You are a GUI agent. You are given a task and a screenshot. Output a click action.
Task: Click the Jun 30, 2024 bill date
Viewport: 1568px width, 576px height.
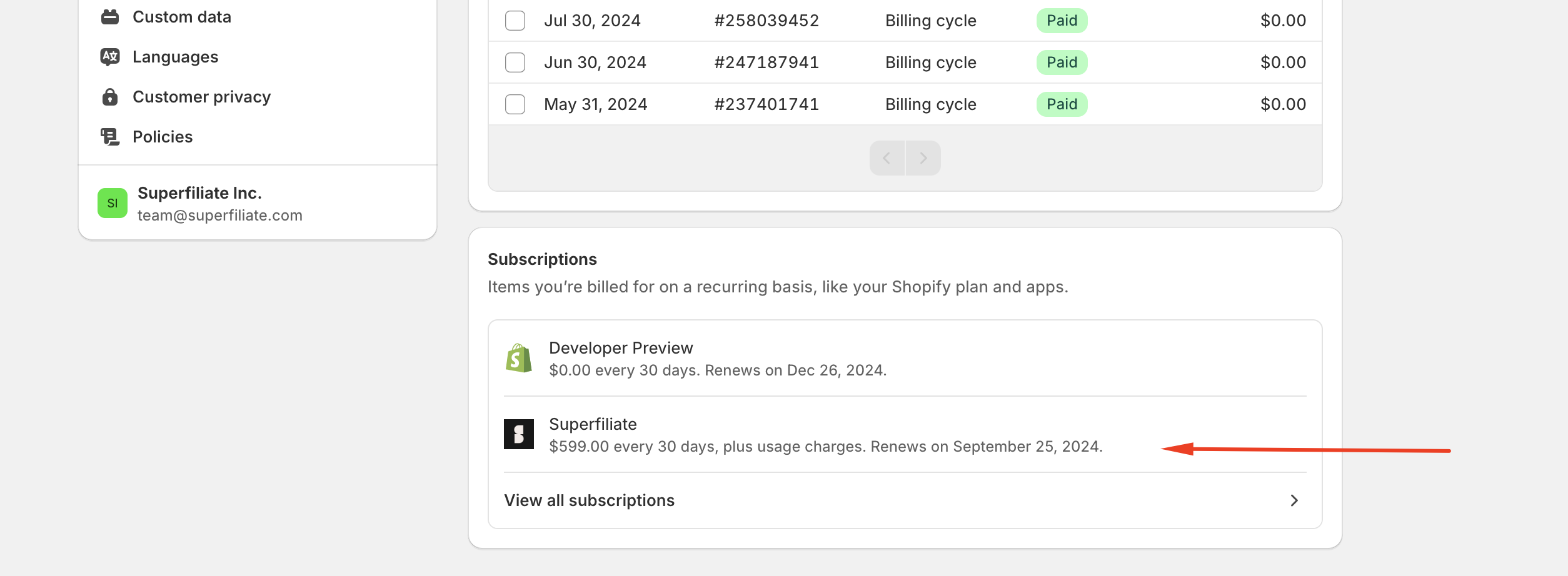coord(595,62)
